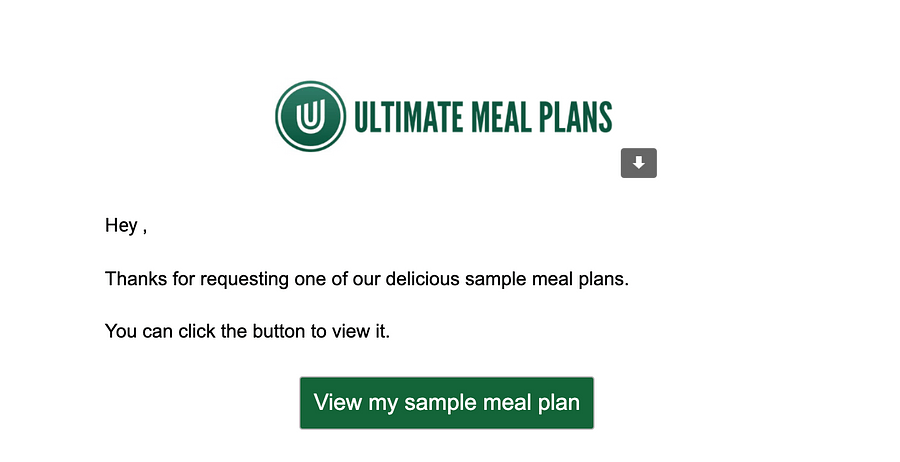Click the Ultimate Meal Plans wordmark text
This screenshot has width=900, height=462.
point(482,117)
